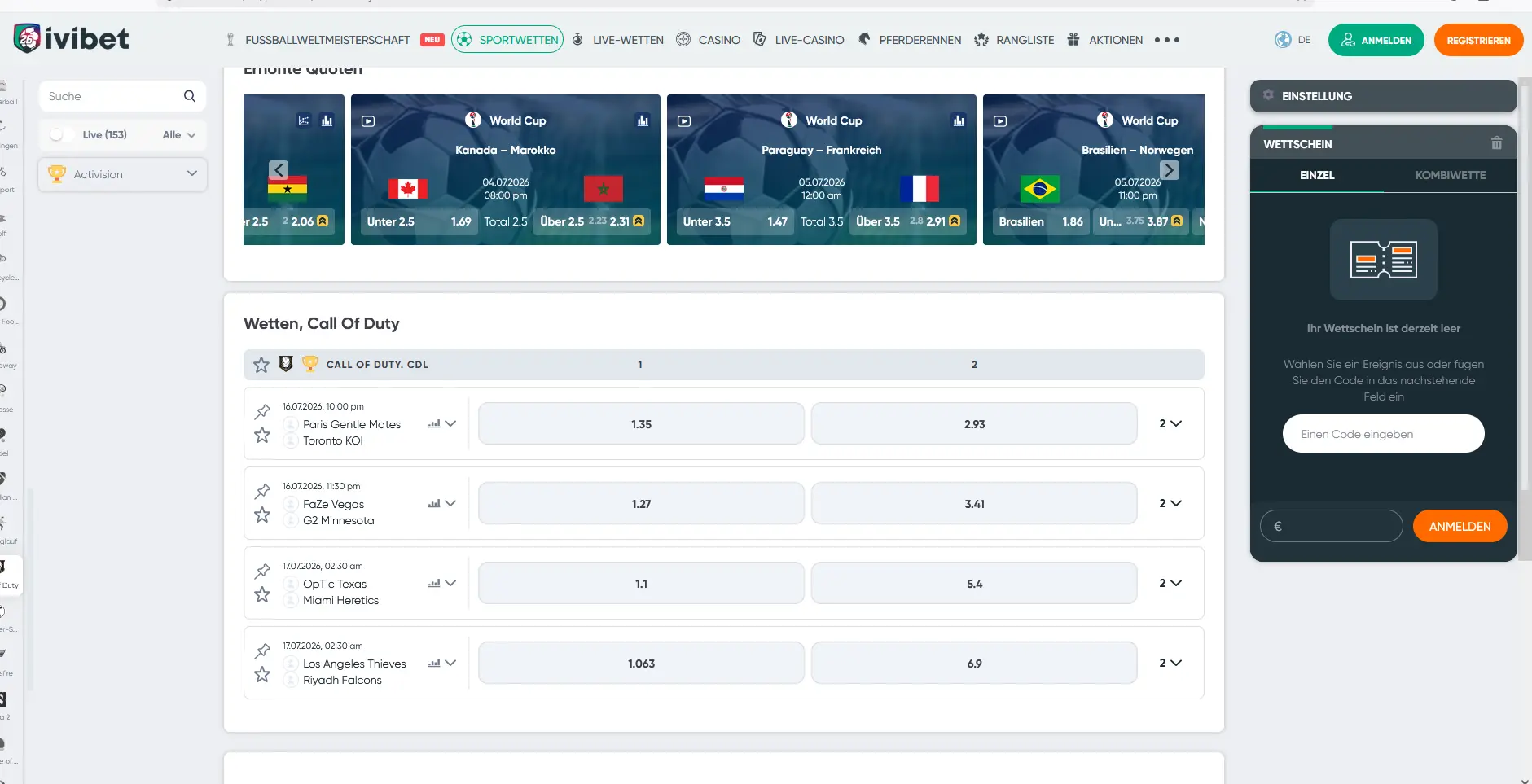Click the trophy icon in CDL header
1532x784 pixels.
(309, 364)
